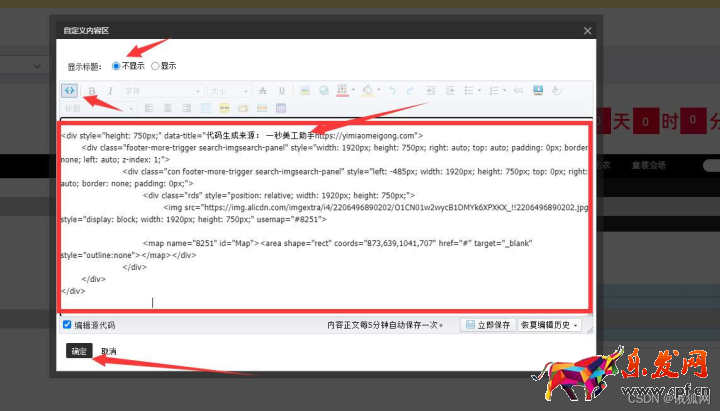Select the 显示 radio button
This screenshot has width=720, height=411.
(x=155, y=66)
